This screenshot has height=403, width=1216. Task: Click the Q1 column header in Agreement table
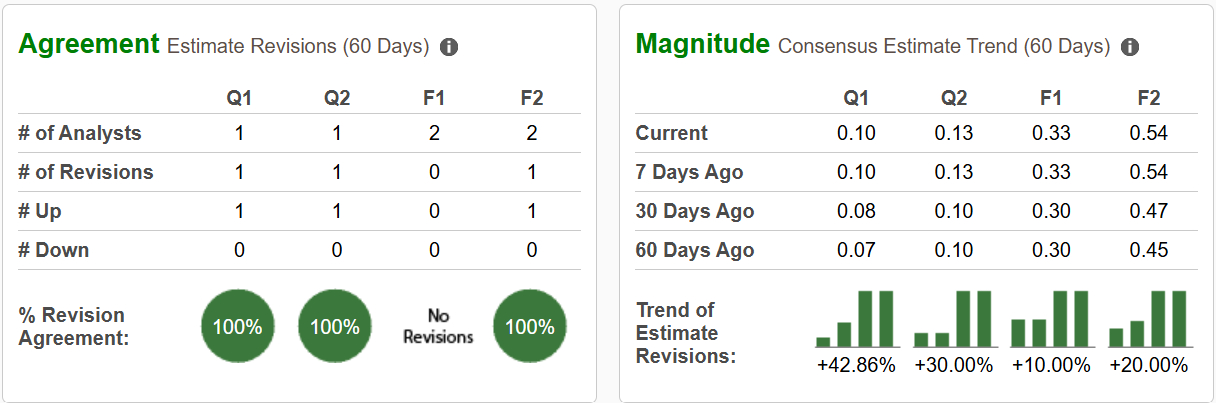pyautogui.click(x=240, y=98)
